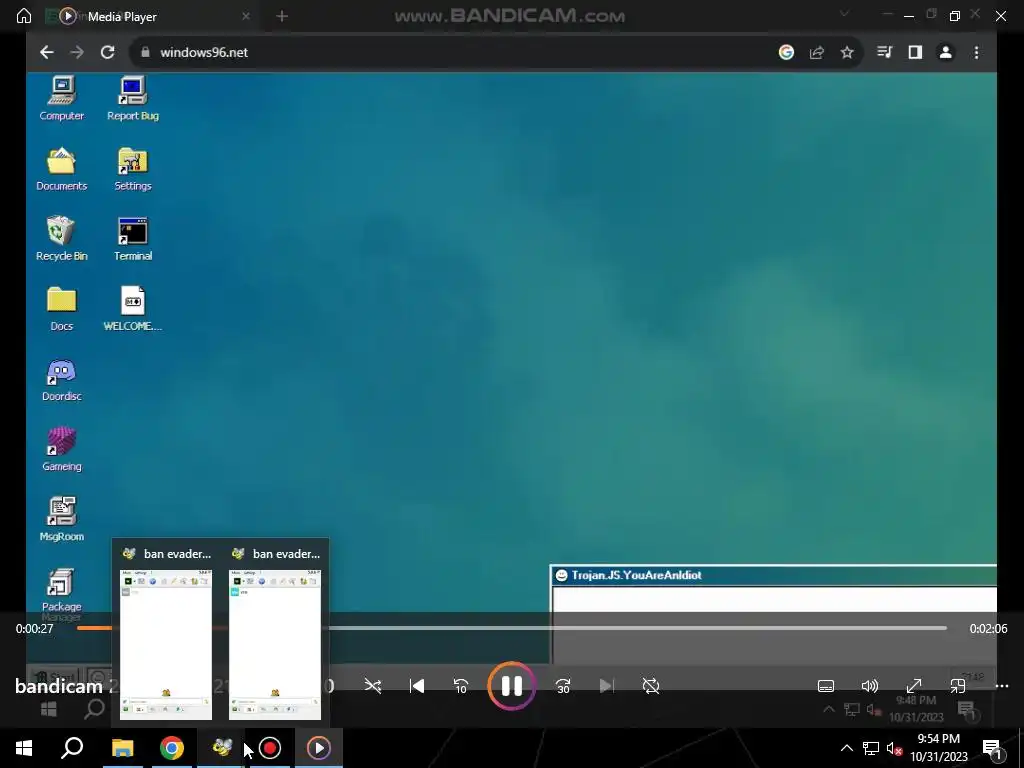This screenshot has width=1024, height=768.
Task: Click the Settings shortcut on Windows96 desktop
Action: 133,168
